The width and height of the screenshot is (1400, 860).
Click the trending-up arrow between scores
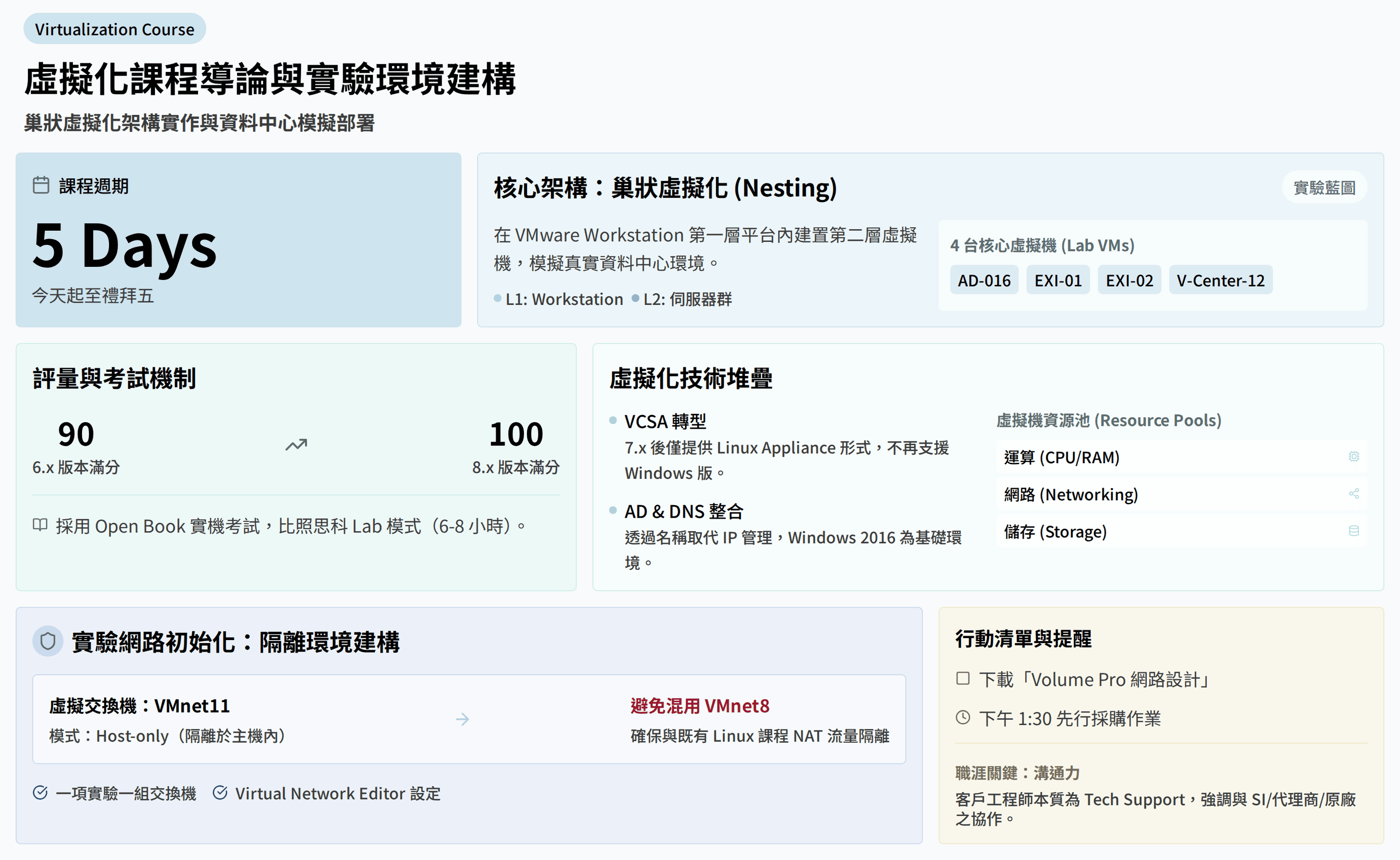click(296, 445)
